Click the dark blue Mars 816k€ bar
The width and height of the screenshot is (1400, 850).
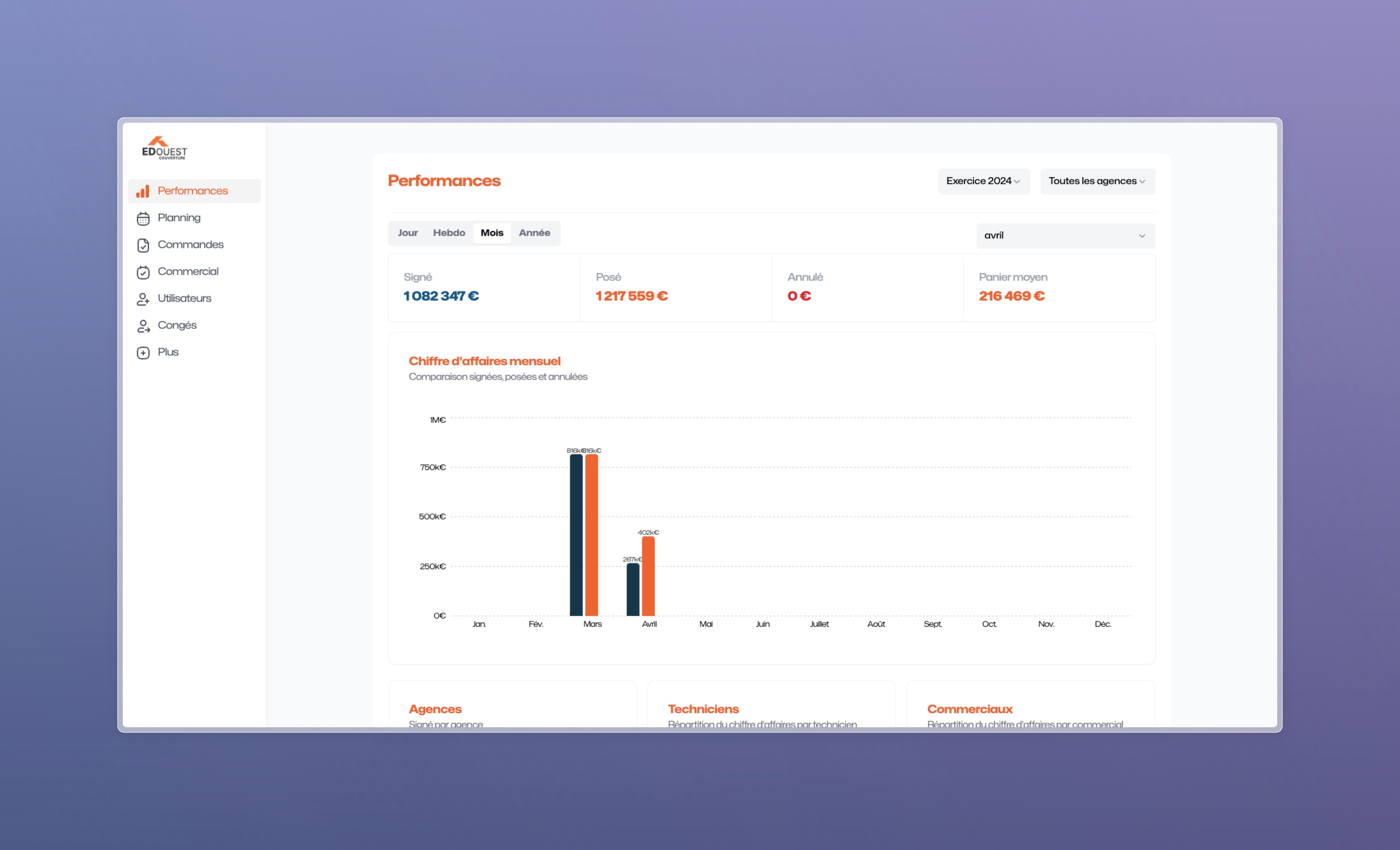pyautogui.click(x=576, y=535)
